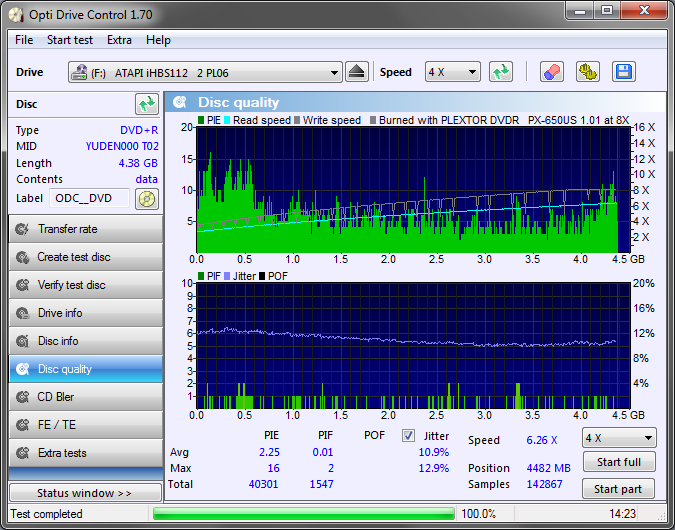Click the CD Bler sidebar icon
675x530 pixels.
(x=22, y=397)
